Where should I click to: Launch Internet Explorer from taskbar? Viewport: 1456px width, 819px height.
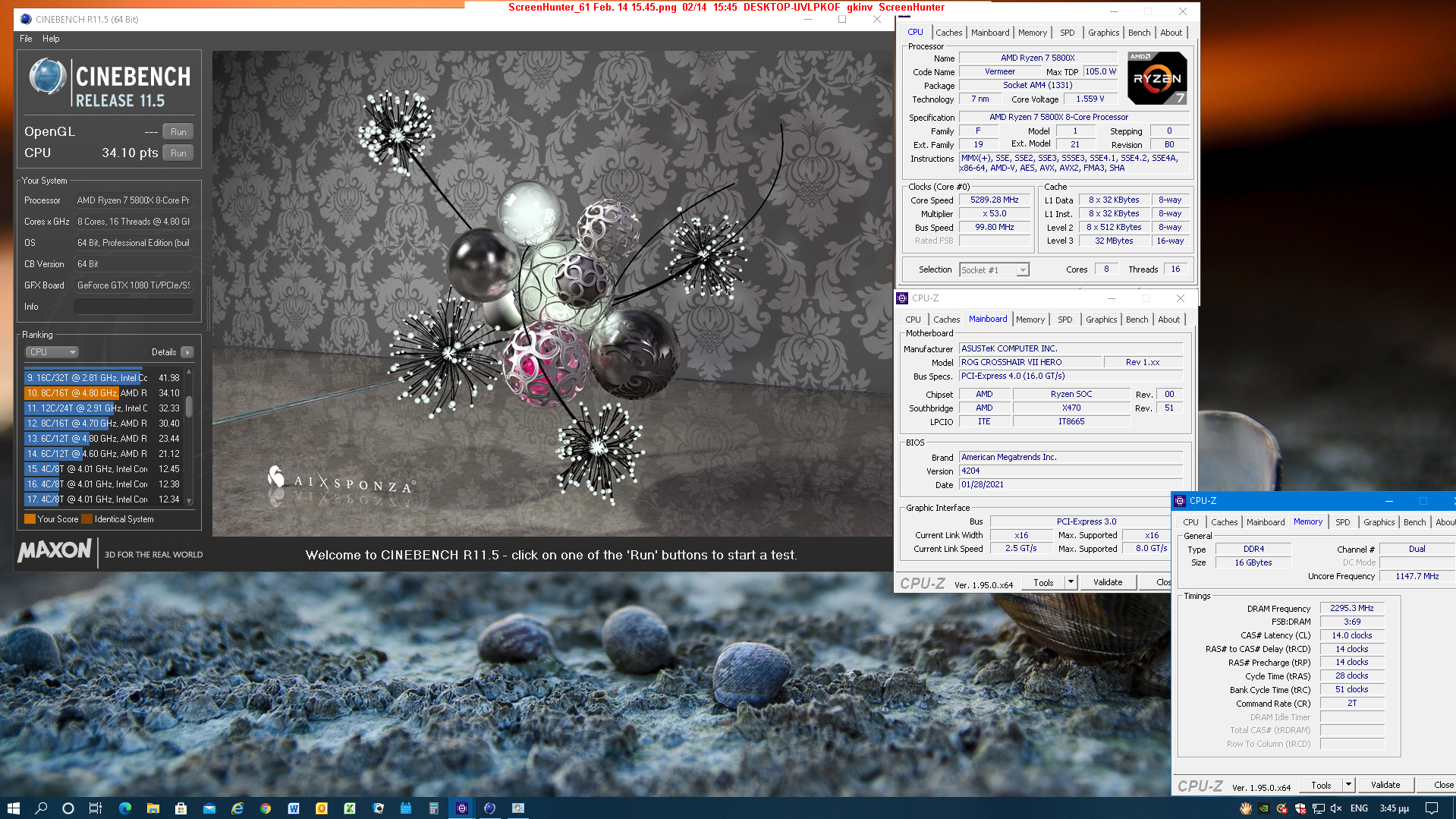237,808
